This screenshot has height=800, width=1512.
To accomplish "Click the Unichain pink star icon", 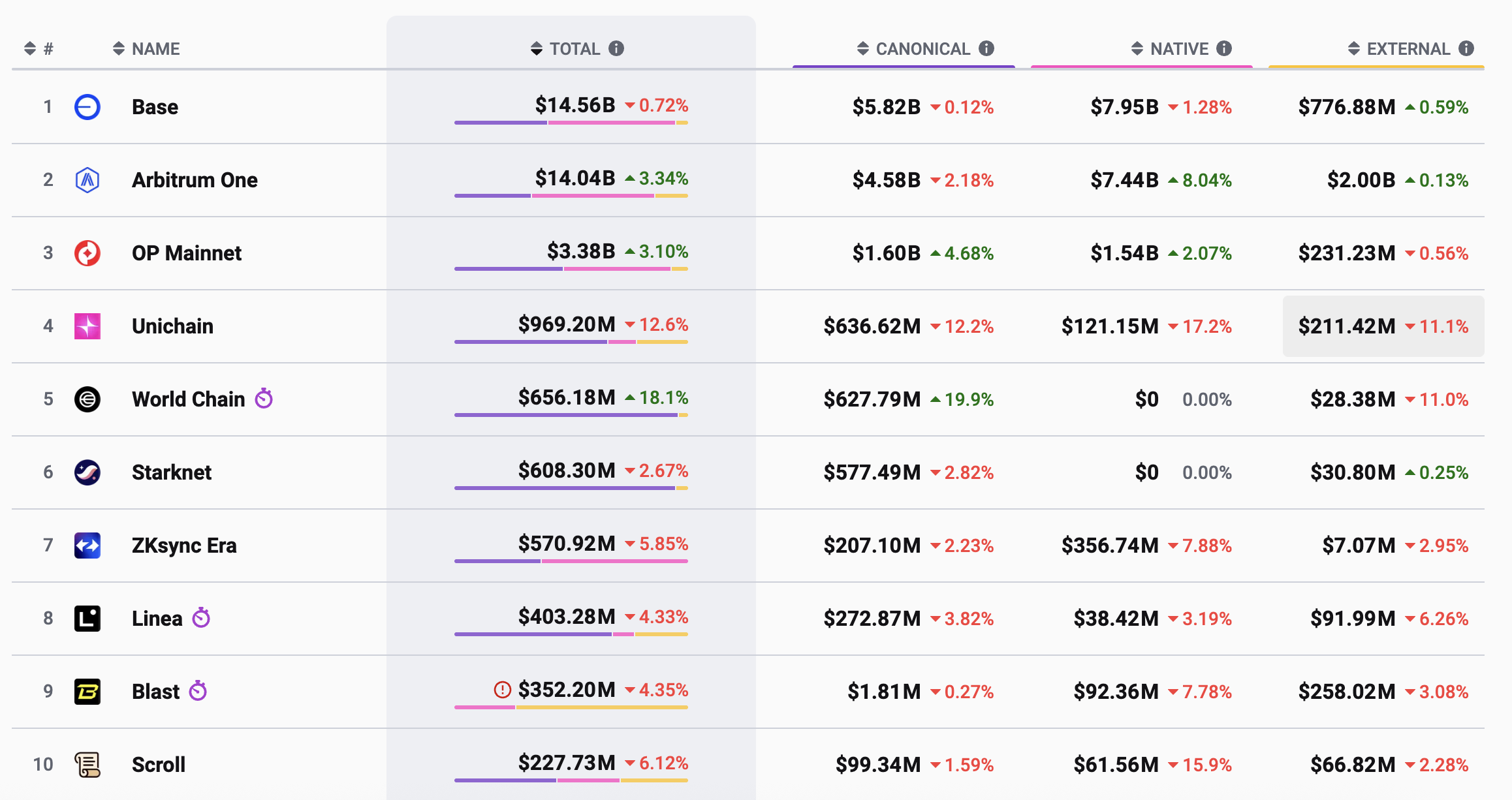I will click(x=87, y=326).
